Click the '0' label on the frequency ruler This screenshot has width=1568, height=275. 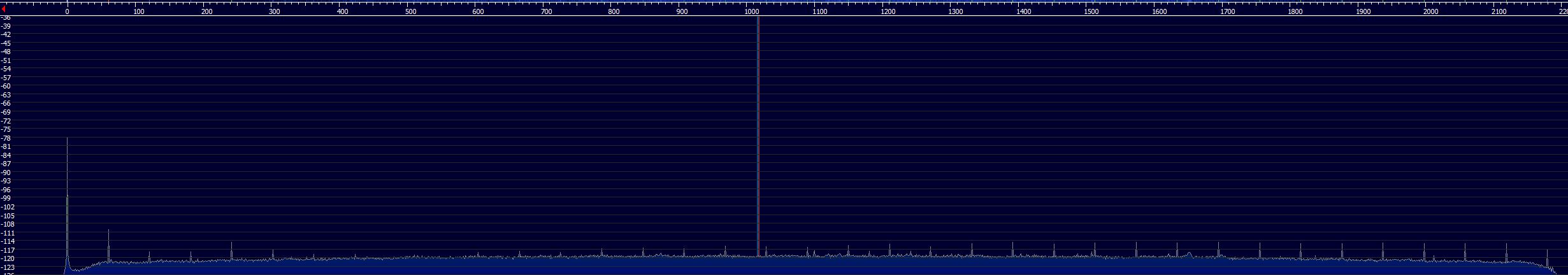67,12
